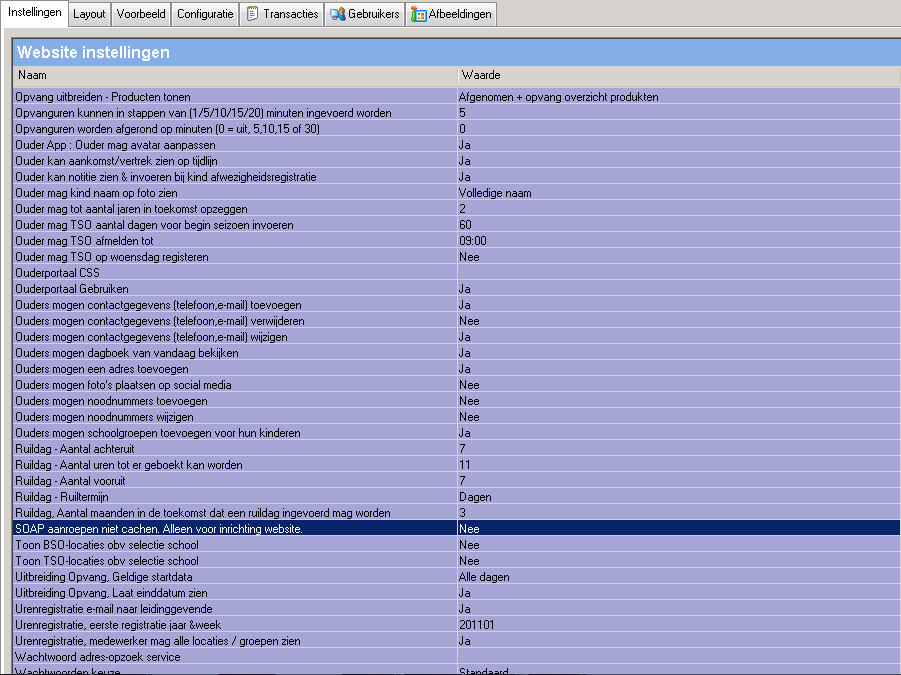Go to the Configuratie tab
This screenshot has height=675, width=901.
point(205,14)
